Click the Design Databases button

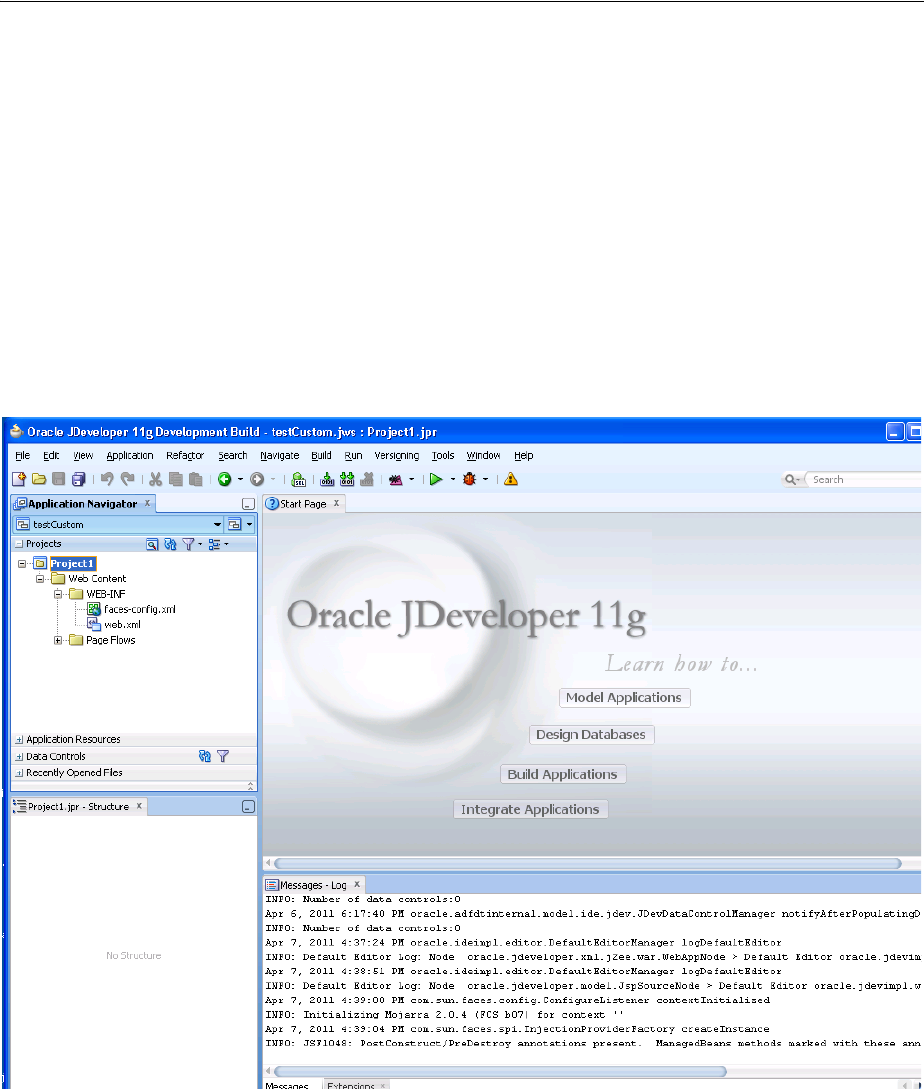point(591,735)
